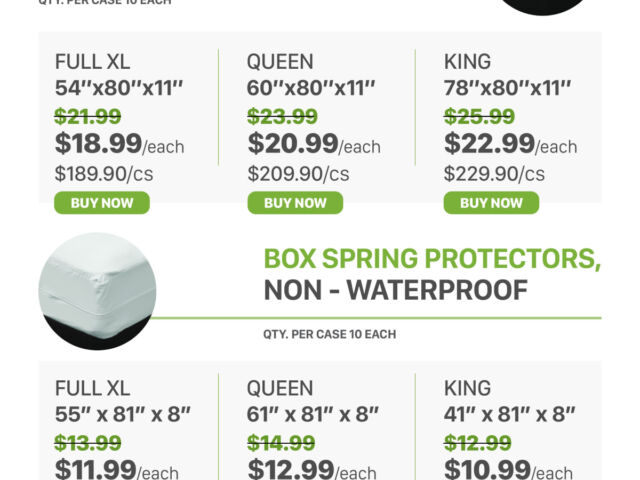Choose the Full XL 55" x 81" x 8" size

pos(123,413)
